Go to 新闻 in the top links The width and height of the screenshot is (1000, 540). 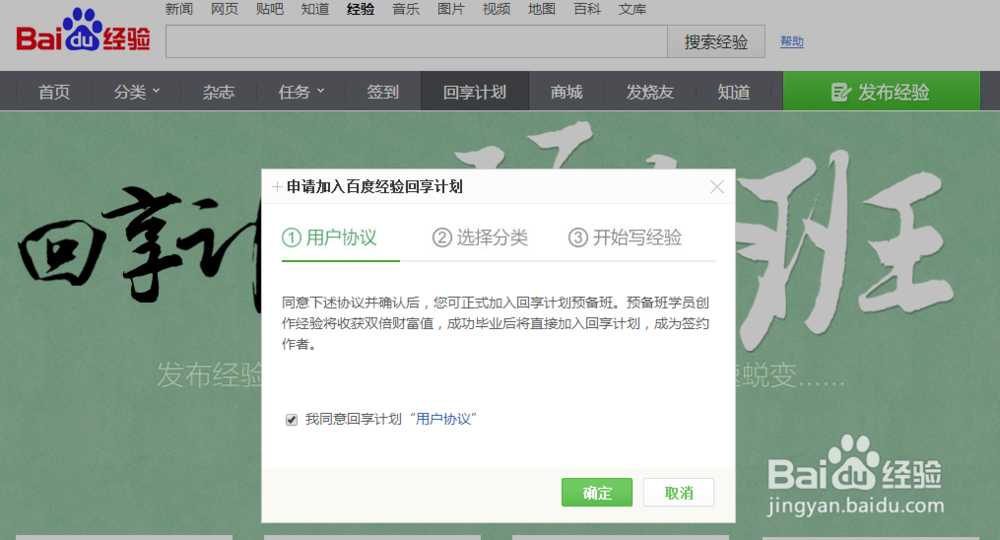[179, 9]
